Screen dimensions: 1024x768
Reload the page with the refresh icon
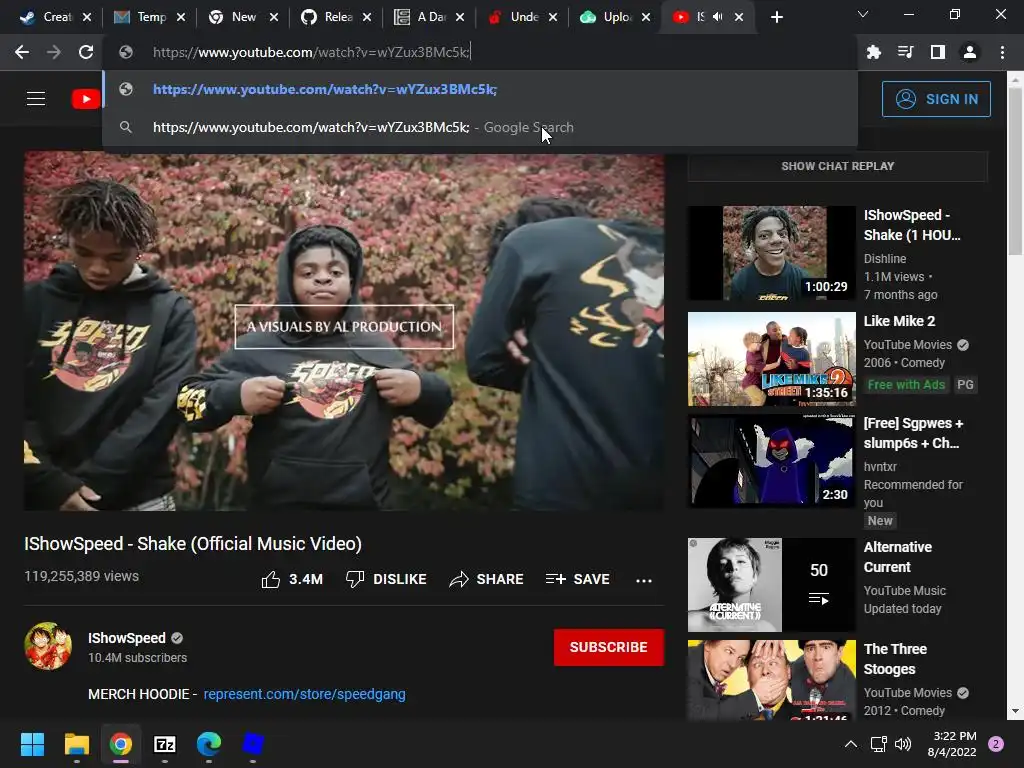[x=86, y=52]
